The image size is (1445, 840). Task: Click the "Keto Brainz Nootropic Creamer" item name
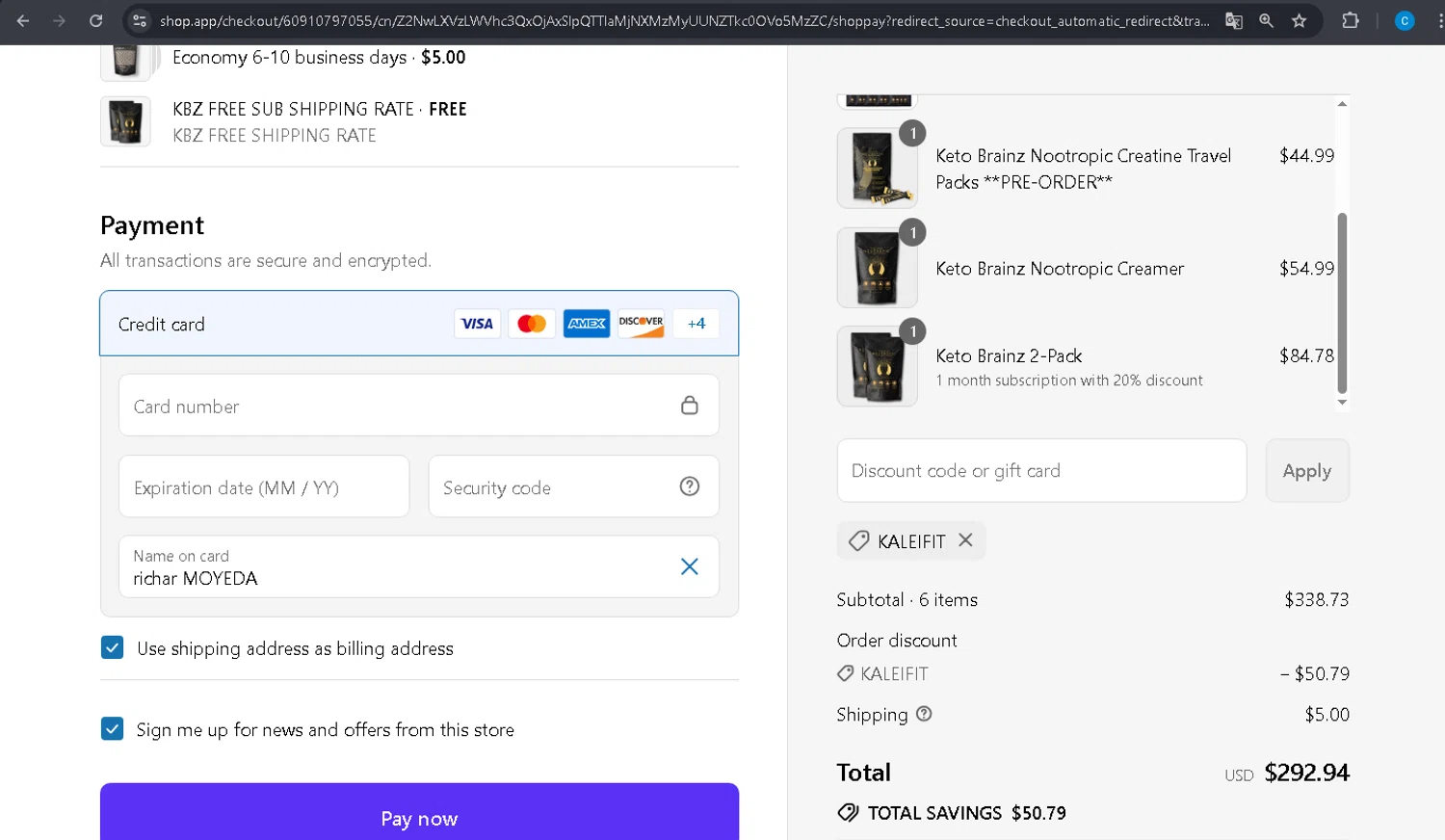click(x=1060, y=269)
